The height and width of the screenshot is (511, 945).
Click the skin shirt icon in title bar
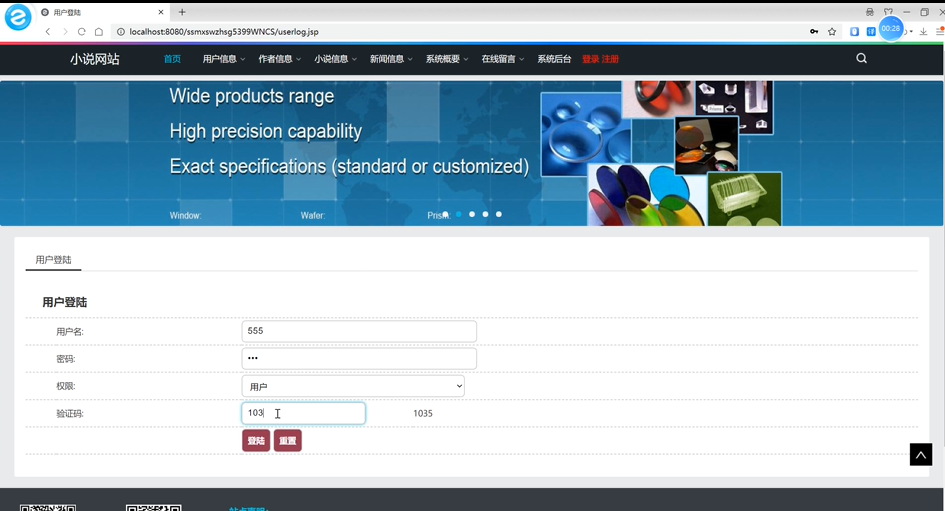888,11
